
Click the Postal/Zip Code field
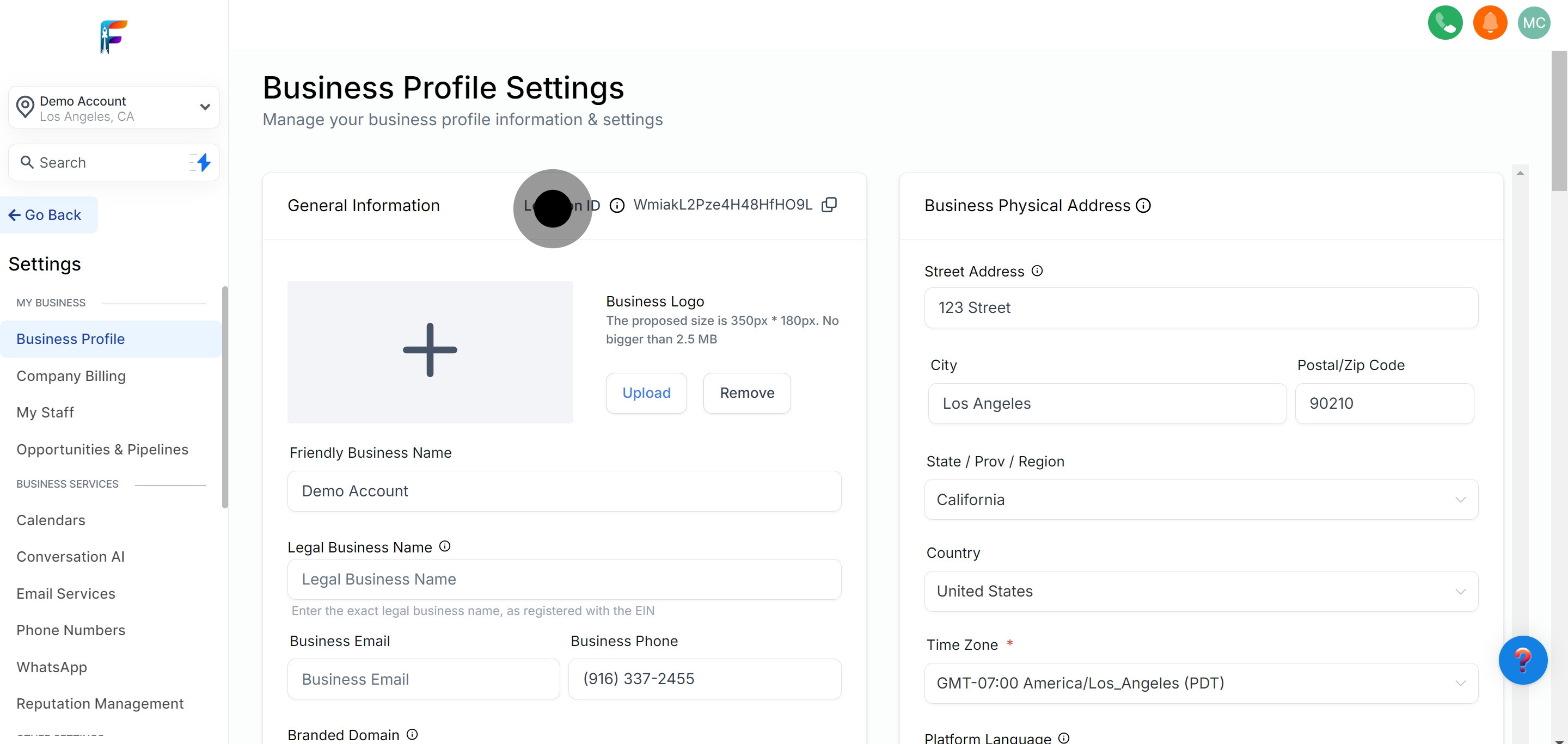pos(1384,403)
